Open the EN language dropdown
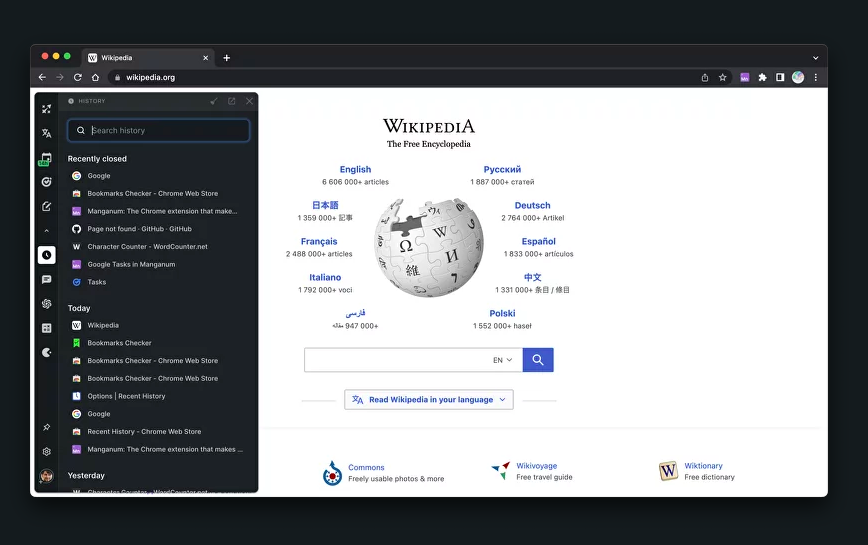Image resolution: width=868 pixels, height=545 pixels. 503,360
